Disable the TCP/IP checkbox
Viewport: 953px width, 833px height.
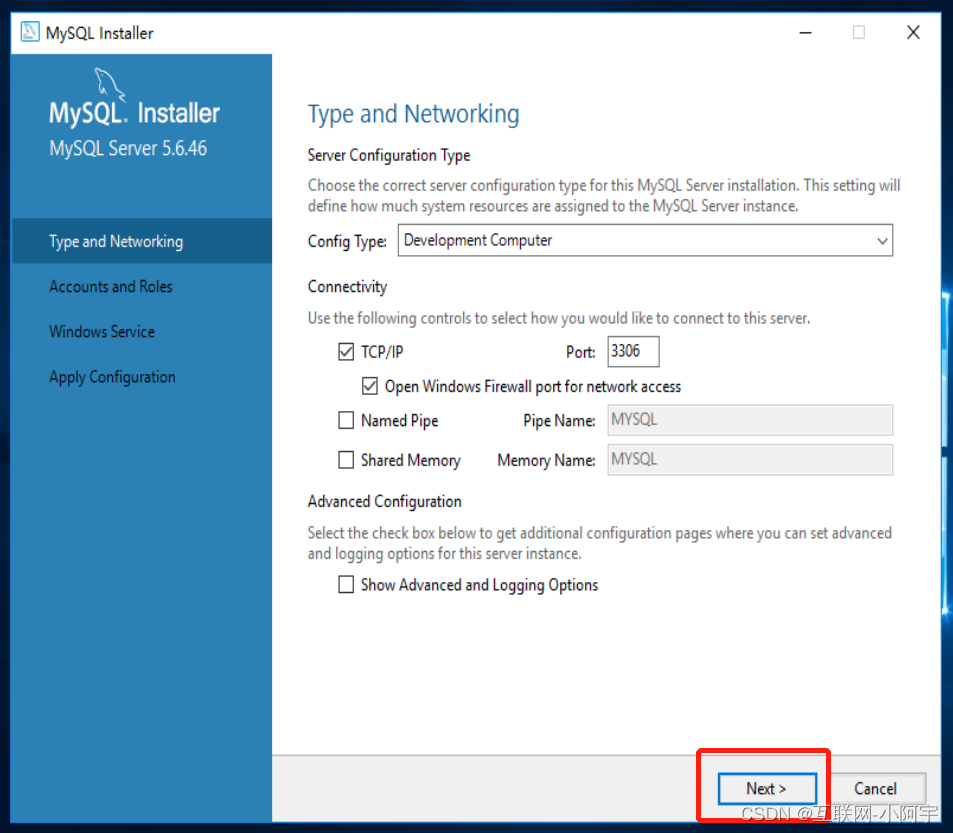pos(345,351)
